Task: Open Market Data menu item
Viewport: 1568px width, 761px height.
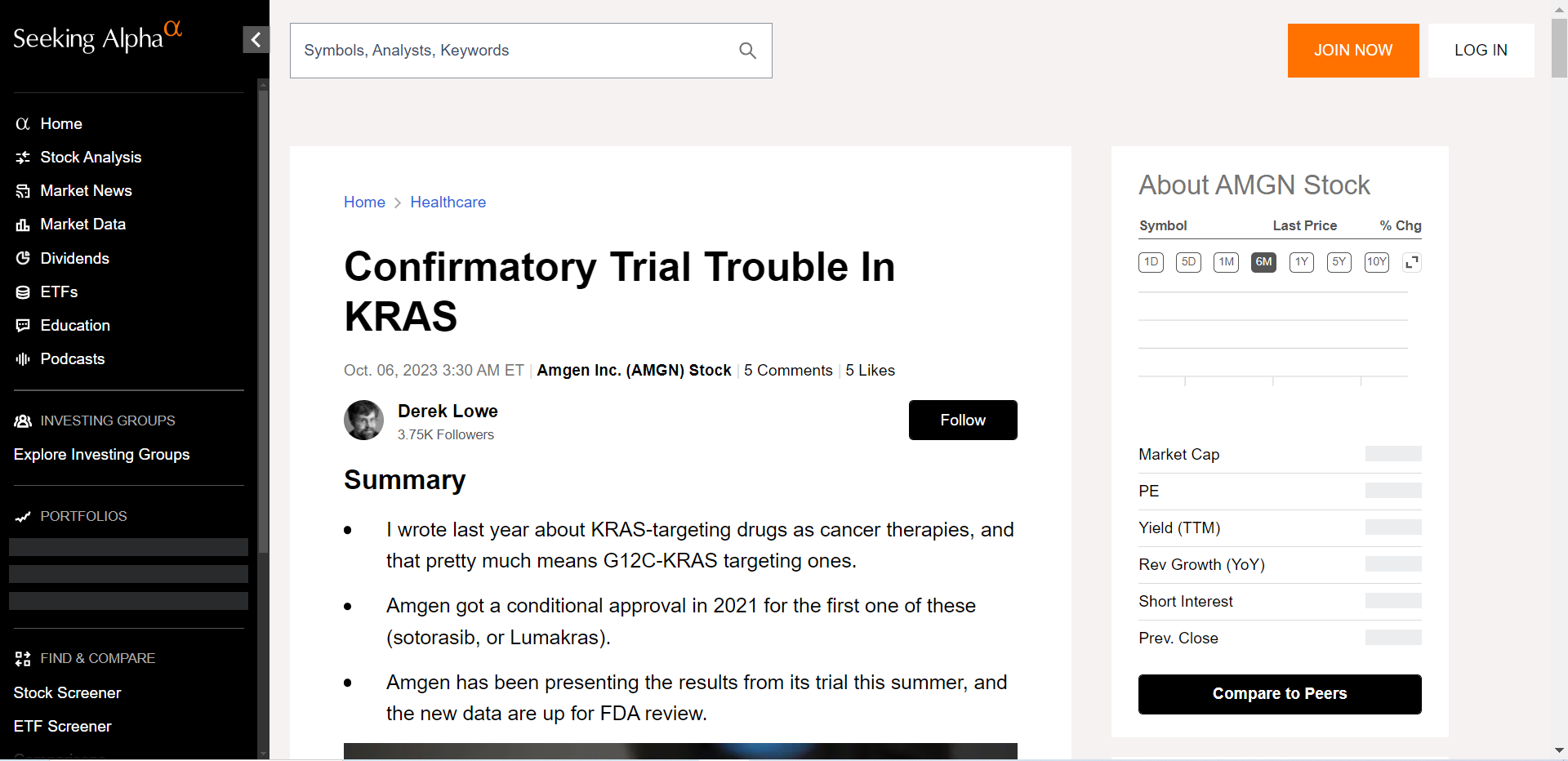Action: tap(82, 225)
